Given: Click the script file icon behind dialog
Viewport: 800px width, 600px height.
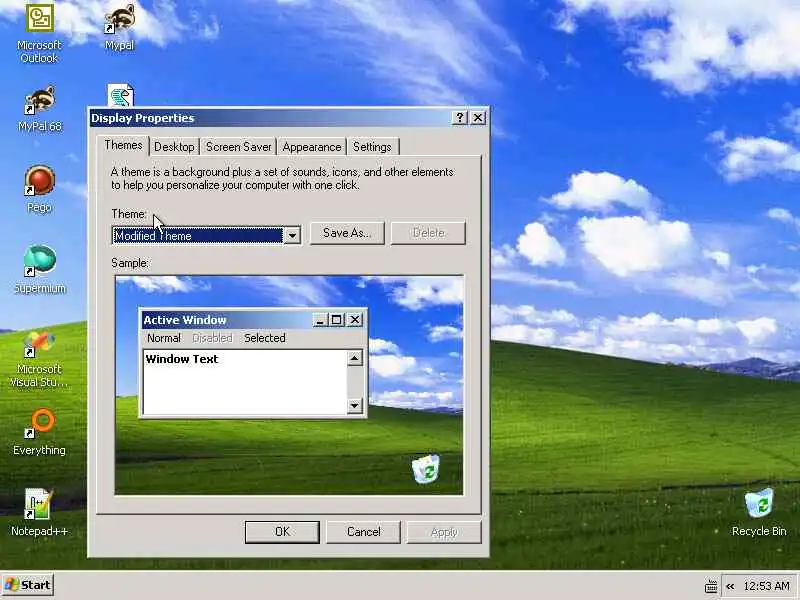Looking at the screenshot, I should click(x=120, y=95).
